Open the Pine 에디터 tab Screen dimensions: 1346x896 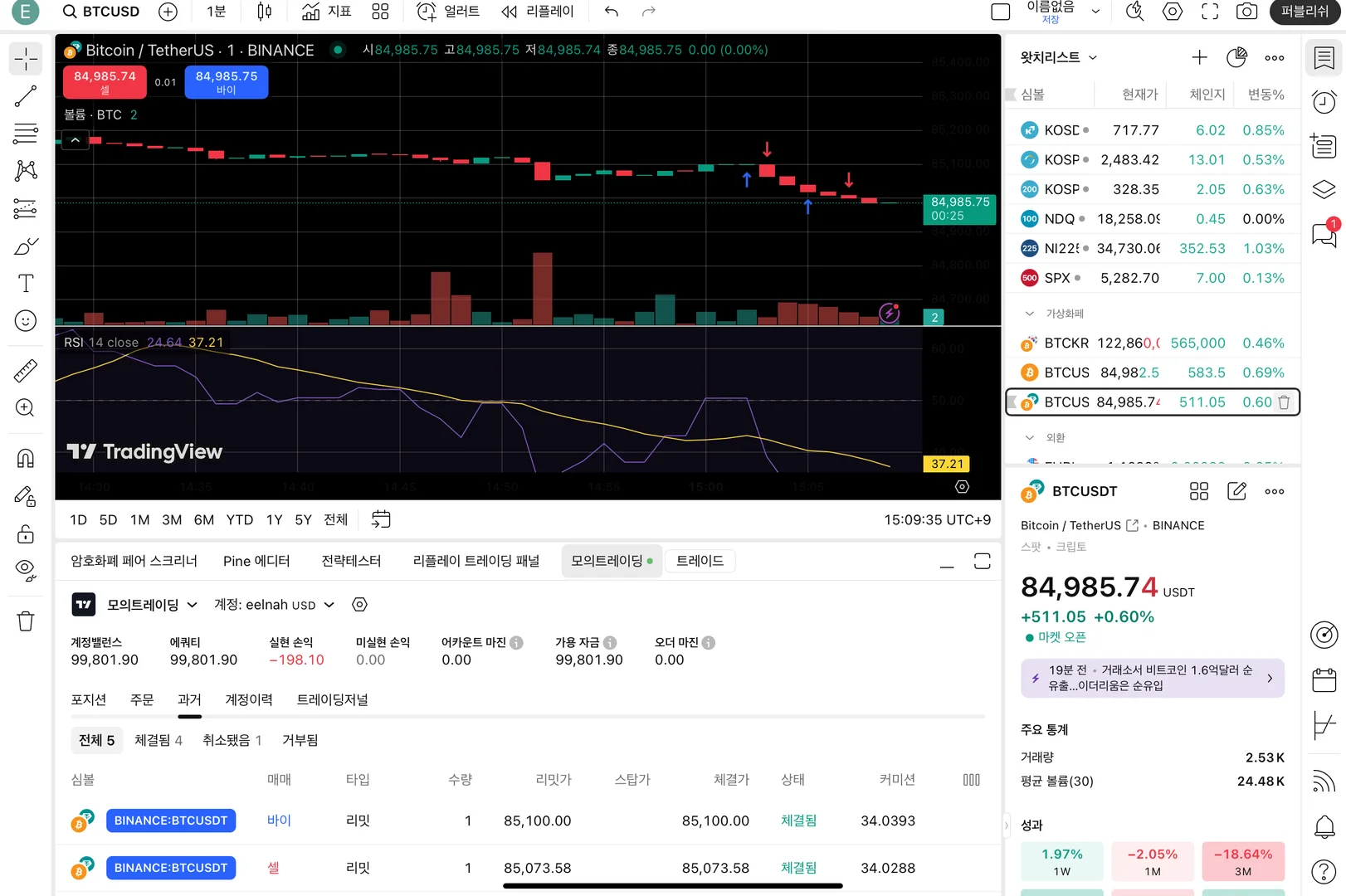tap(256, 561)
